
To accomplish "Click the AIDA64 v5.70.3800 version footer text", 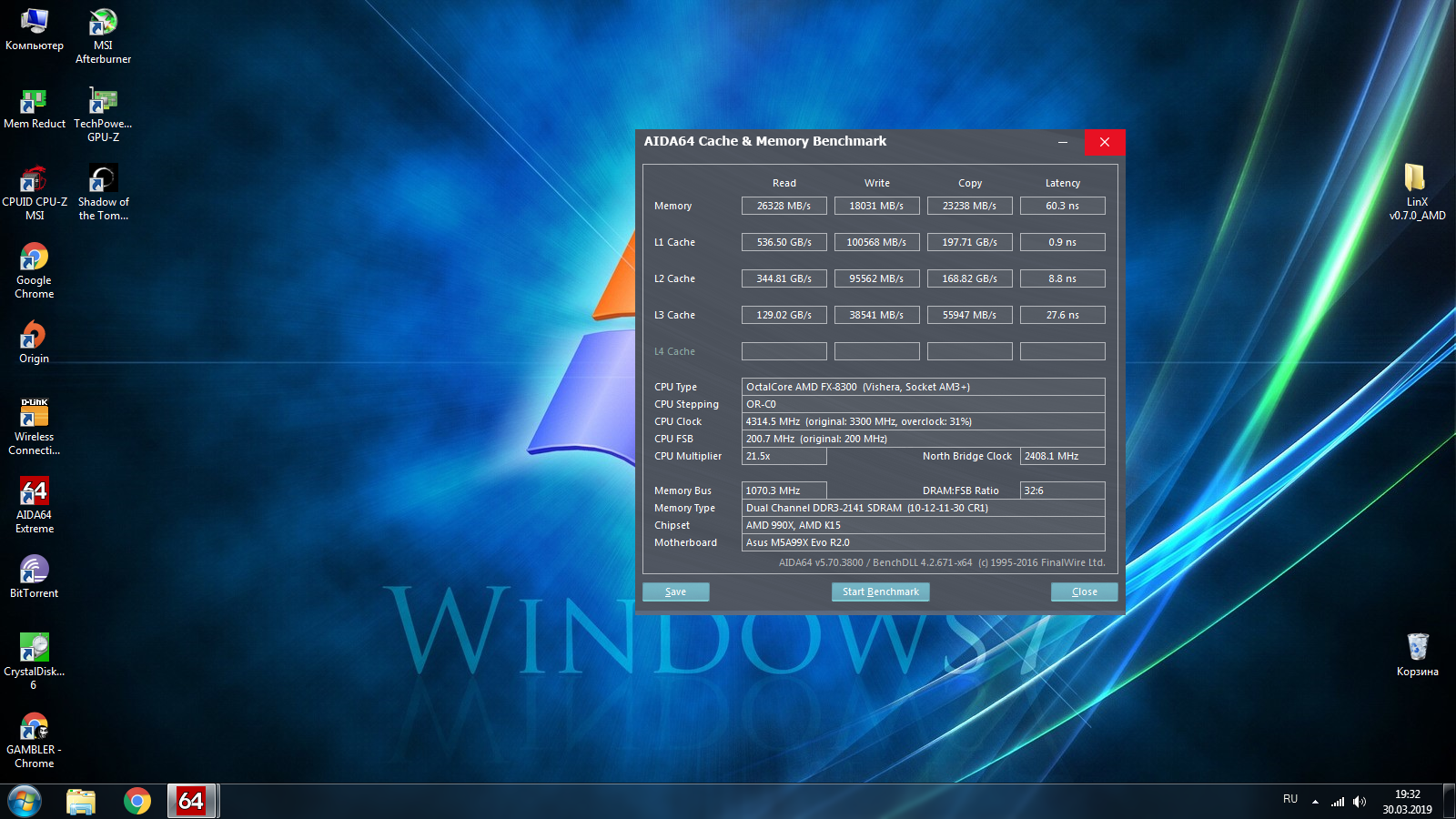I will 942,562.
